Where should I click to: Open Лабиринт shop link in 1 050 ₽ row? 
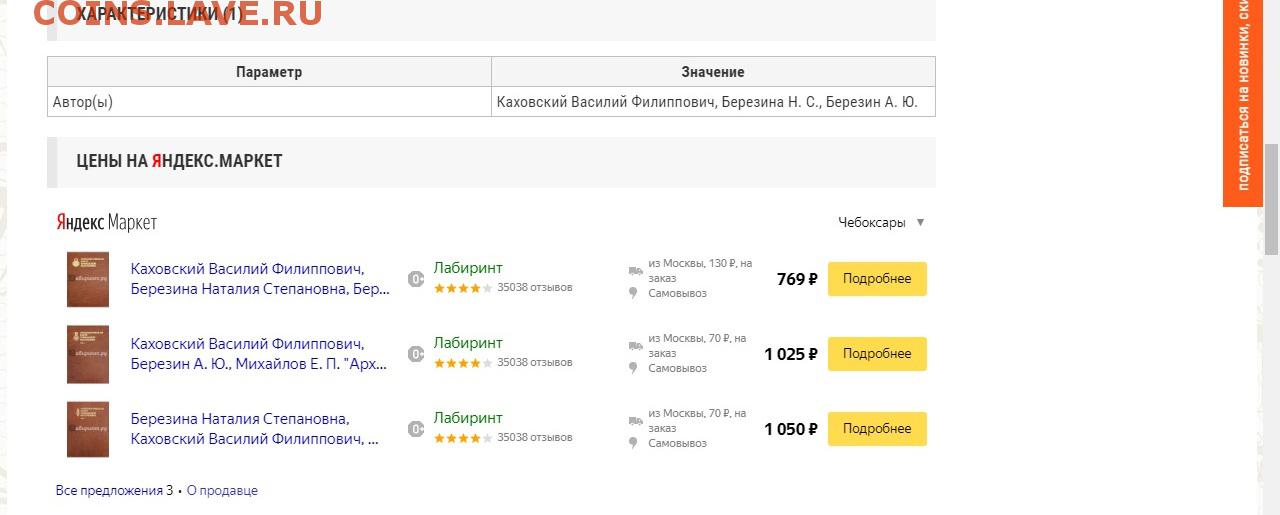tap(468, 418)
